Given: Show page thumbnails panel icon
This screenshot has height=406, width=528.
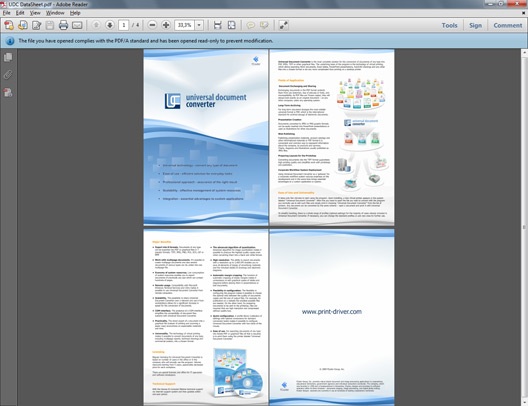Looking at the screenshot, I should 8,57.
